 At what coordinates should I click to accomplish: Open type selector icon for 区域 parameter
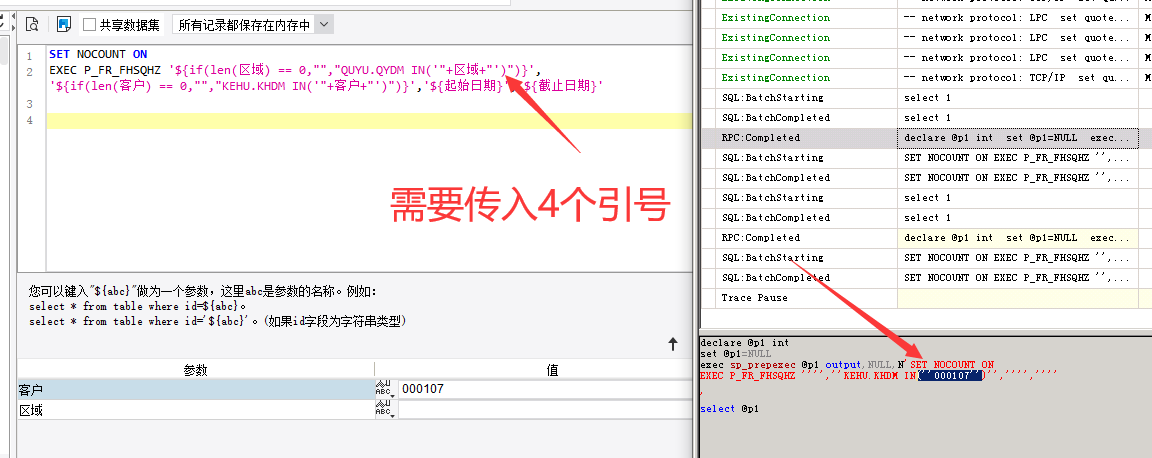pos(384,409)
